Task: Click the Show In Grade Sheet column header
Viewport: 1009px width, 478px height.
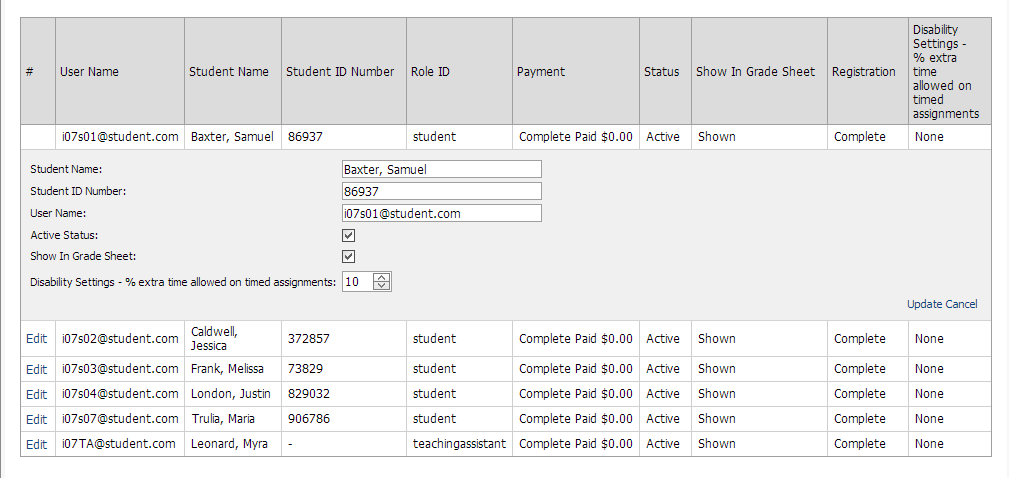Action: tap(755, 72)
